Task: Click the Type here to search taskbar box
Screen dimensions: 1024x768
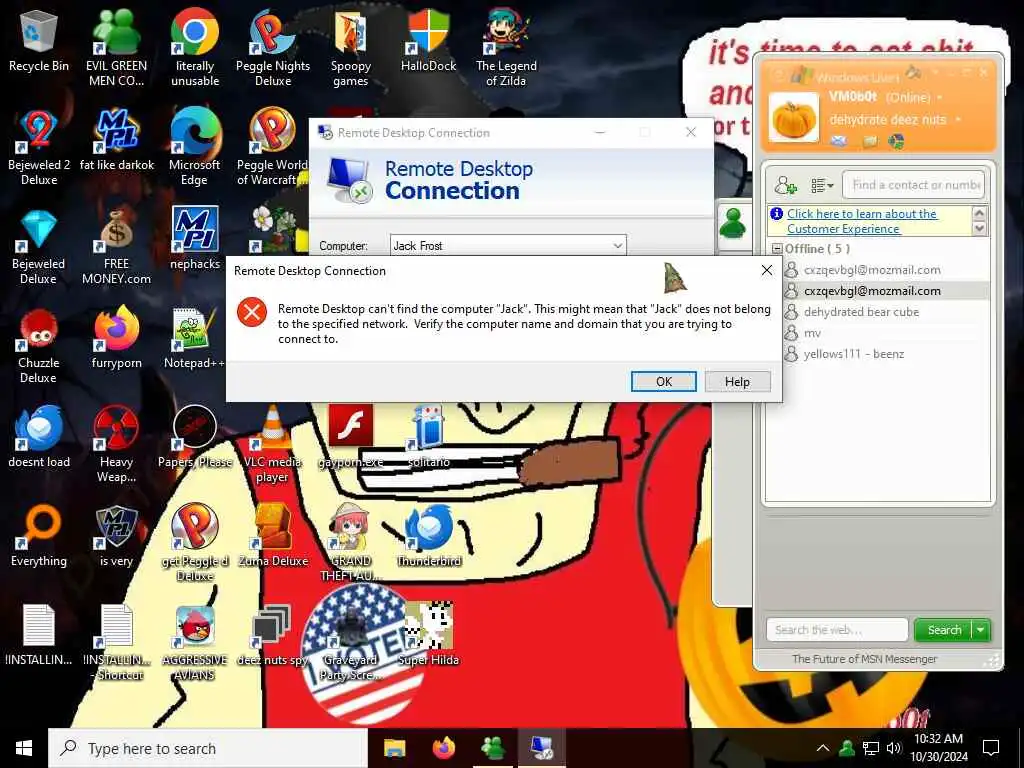Action: pos(208,748)
